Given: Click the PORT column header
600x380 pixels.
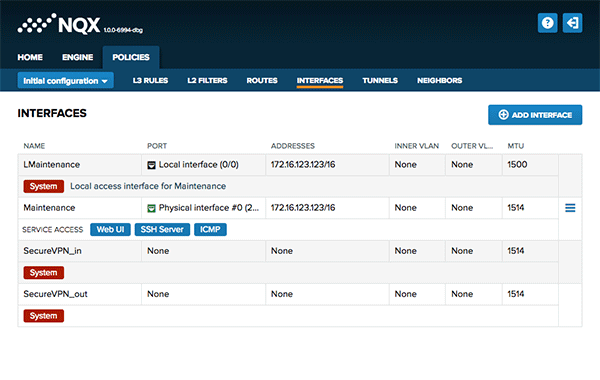Looking at the screenshot, I should (x=157, y=146).
